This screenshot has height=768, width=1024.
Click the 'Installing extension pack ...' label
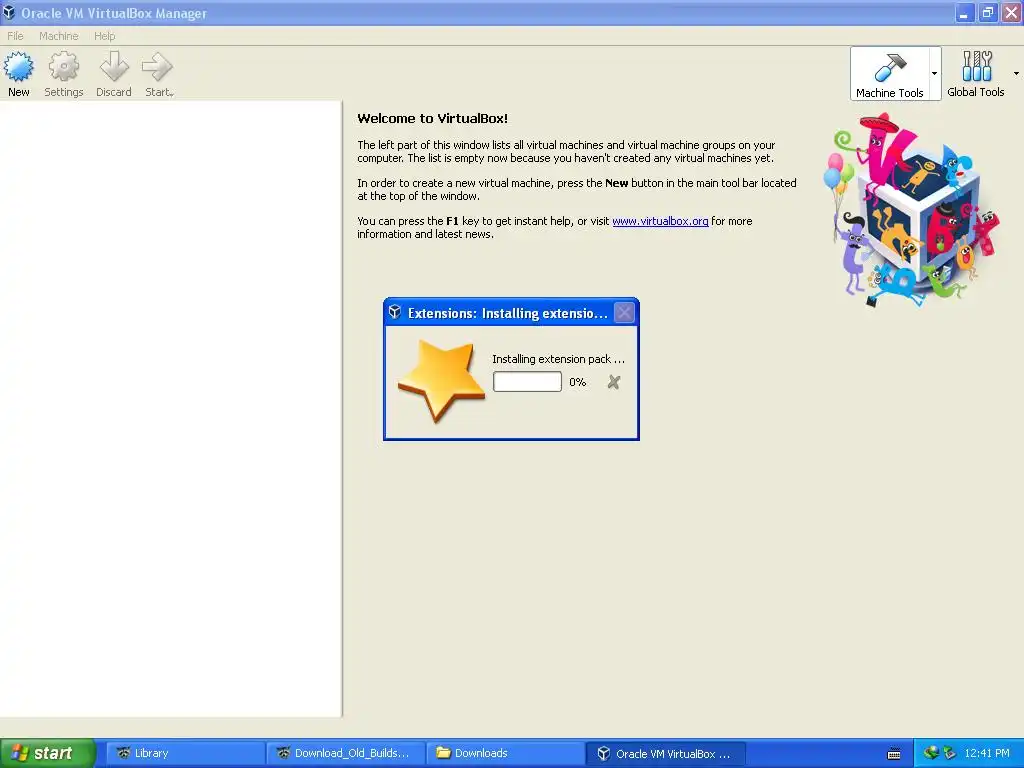coord(558,359)
